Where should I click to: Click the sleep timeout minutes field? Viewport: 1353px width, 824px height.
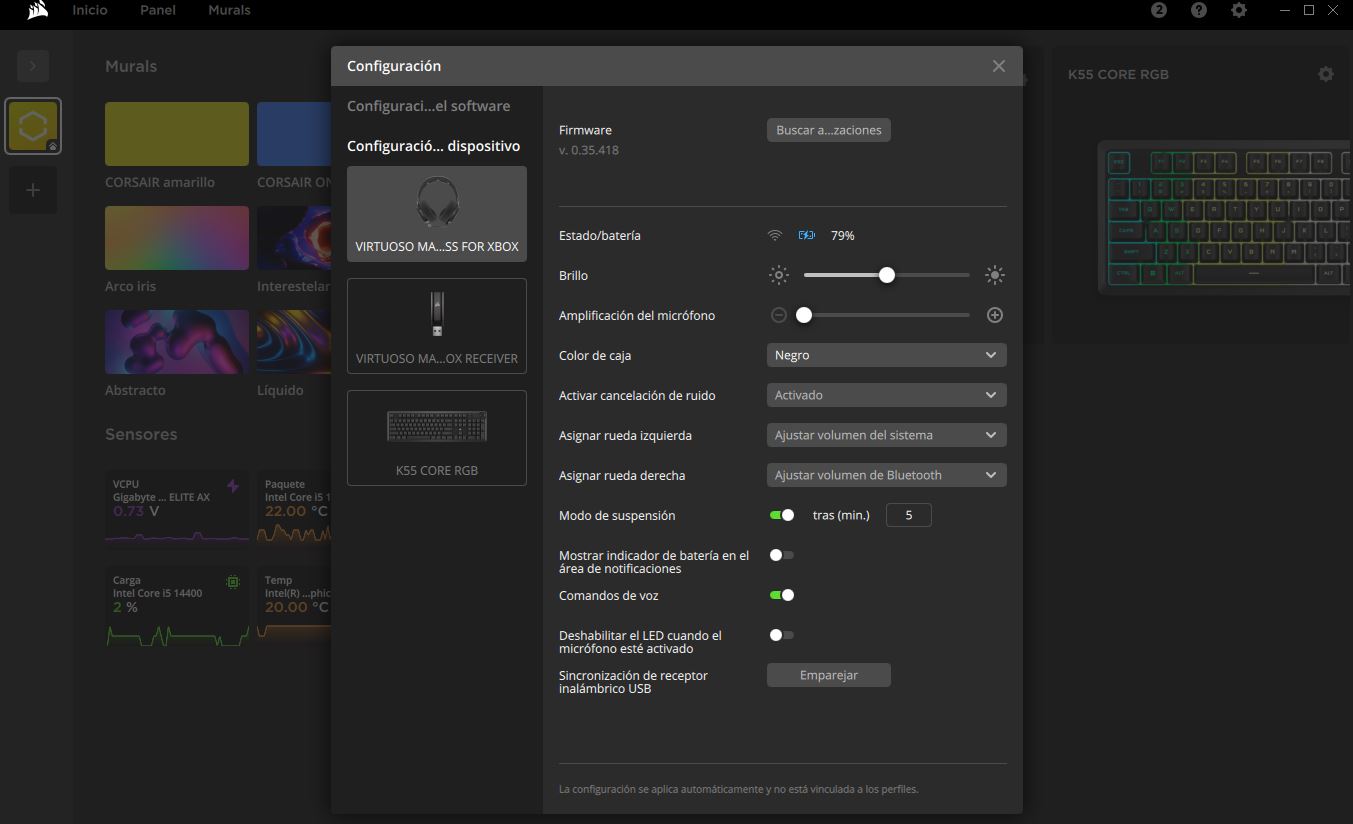[x=909, y=515]
